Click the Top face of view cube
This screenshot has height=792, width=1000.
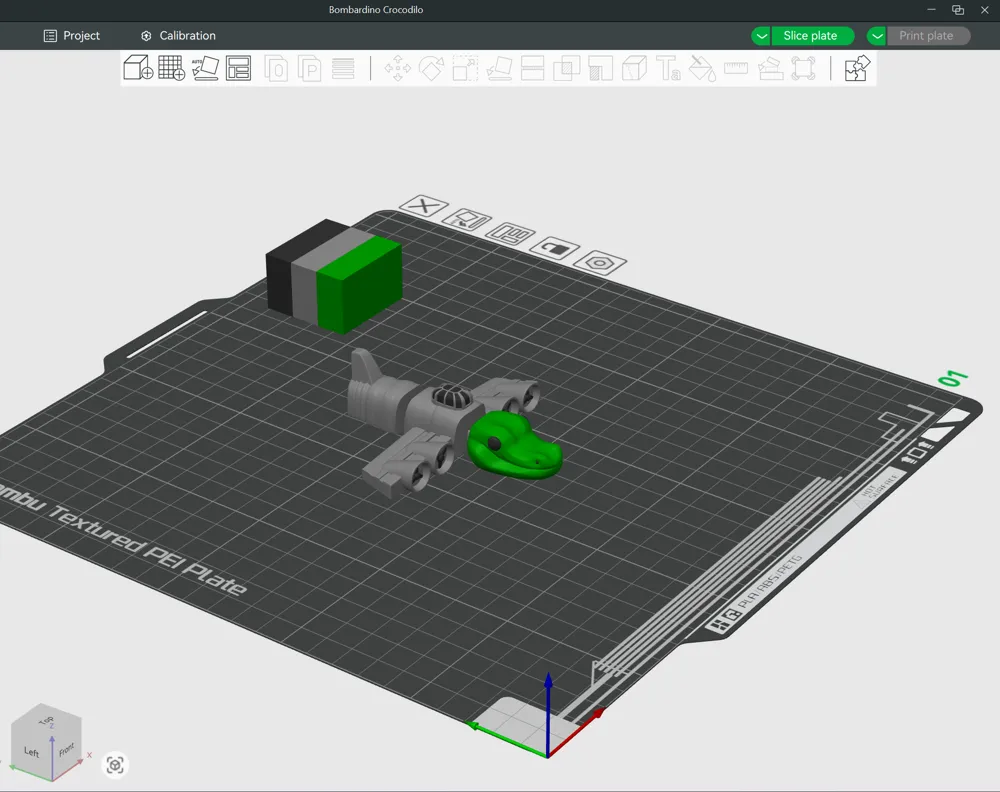tap(47, 720)
